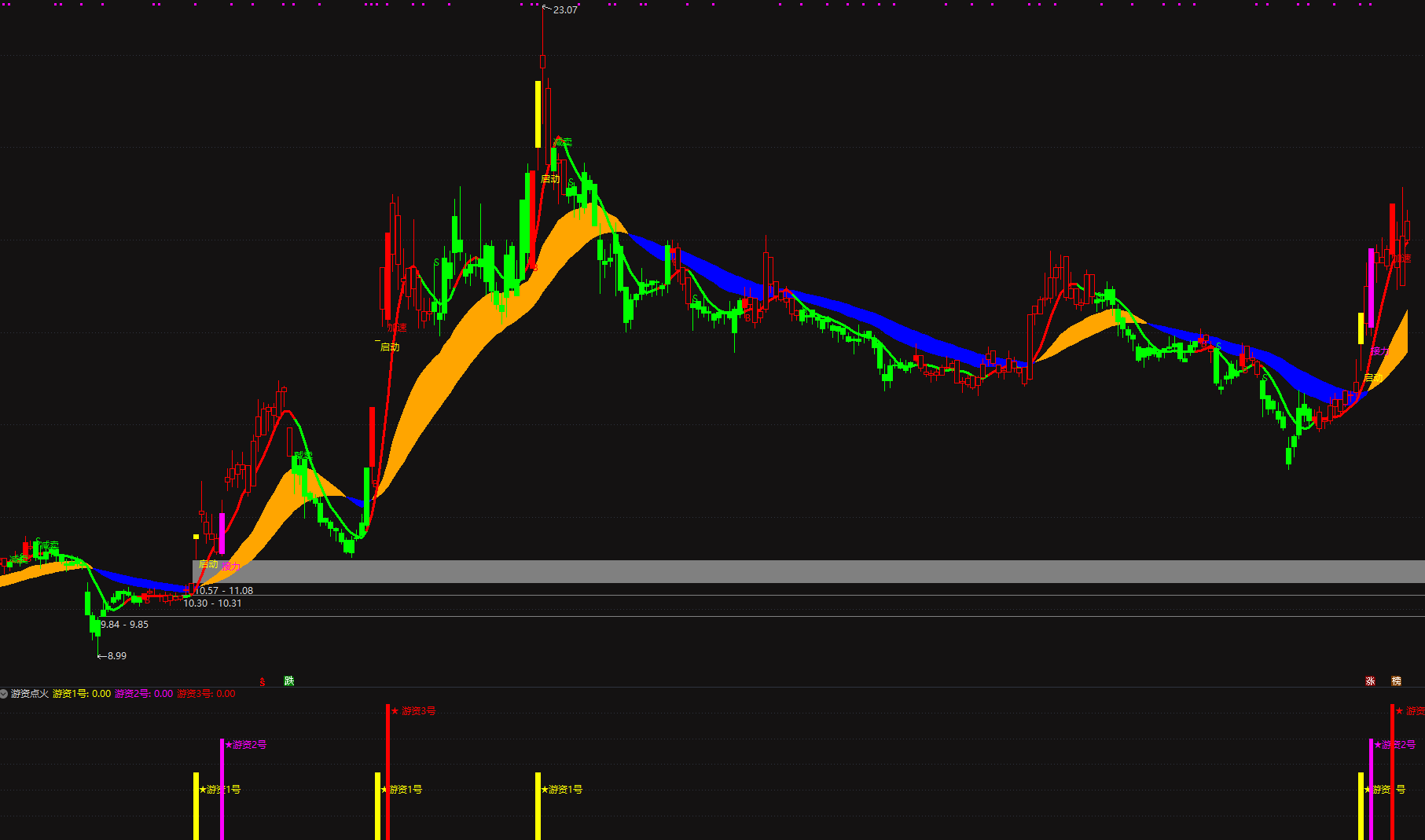The height and width of the screenshot is (840, 1425).
Task: Click the red 游资3号: 0.00 legend value
Action: tap(206, 694)
